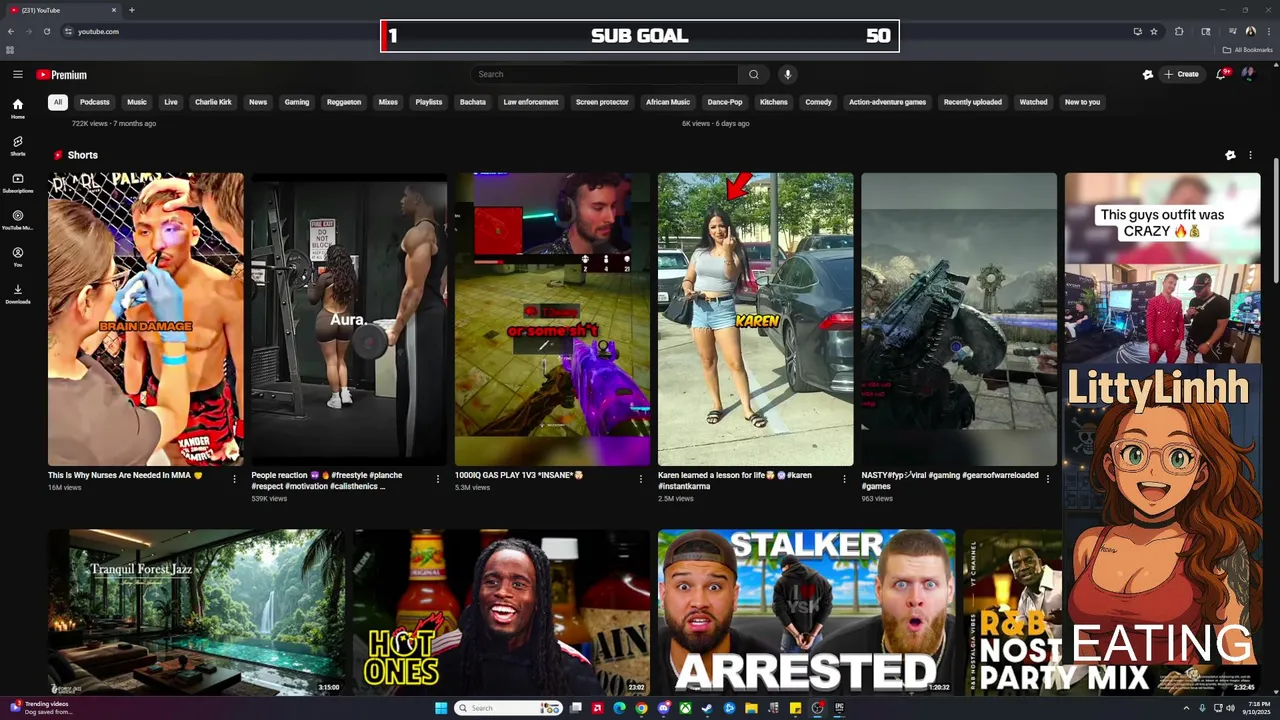1280x720 pixels.
Task: Select the Action-adventure games chip
Action: coord(888,102)
